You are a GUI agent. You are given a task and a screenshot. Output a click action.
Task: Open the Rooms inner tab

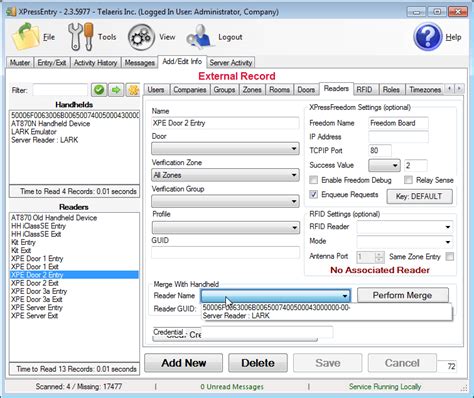tap(279, 90)
